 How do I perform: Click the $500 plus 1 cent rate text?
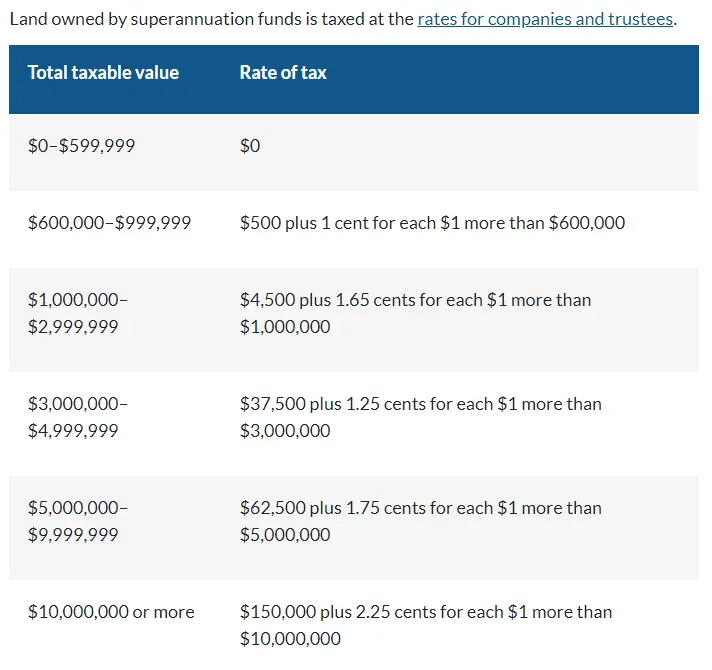[432, 223]
